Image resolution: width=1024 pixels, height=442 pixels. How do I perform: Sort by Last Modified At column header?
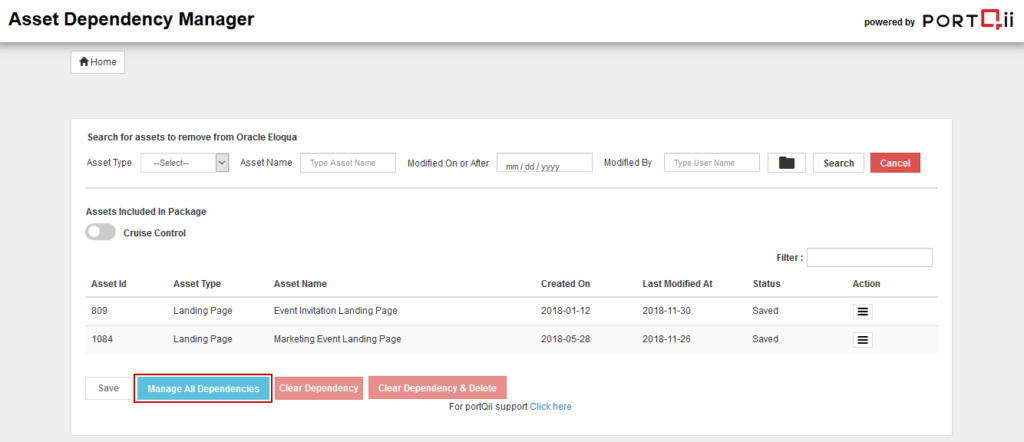(x=677, y=284)
